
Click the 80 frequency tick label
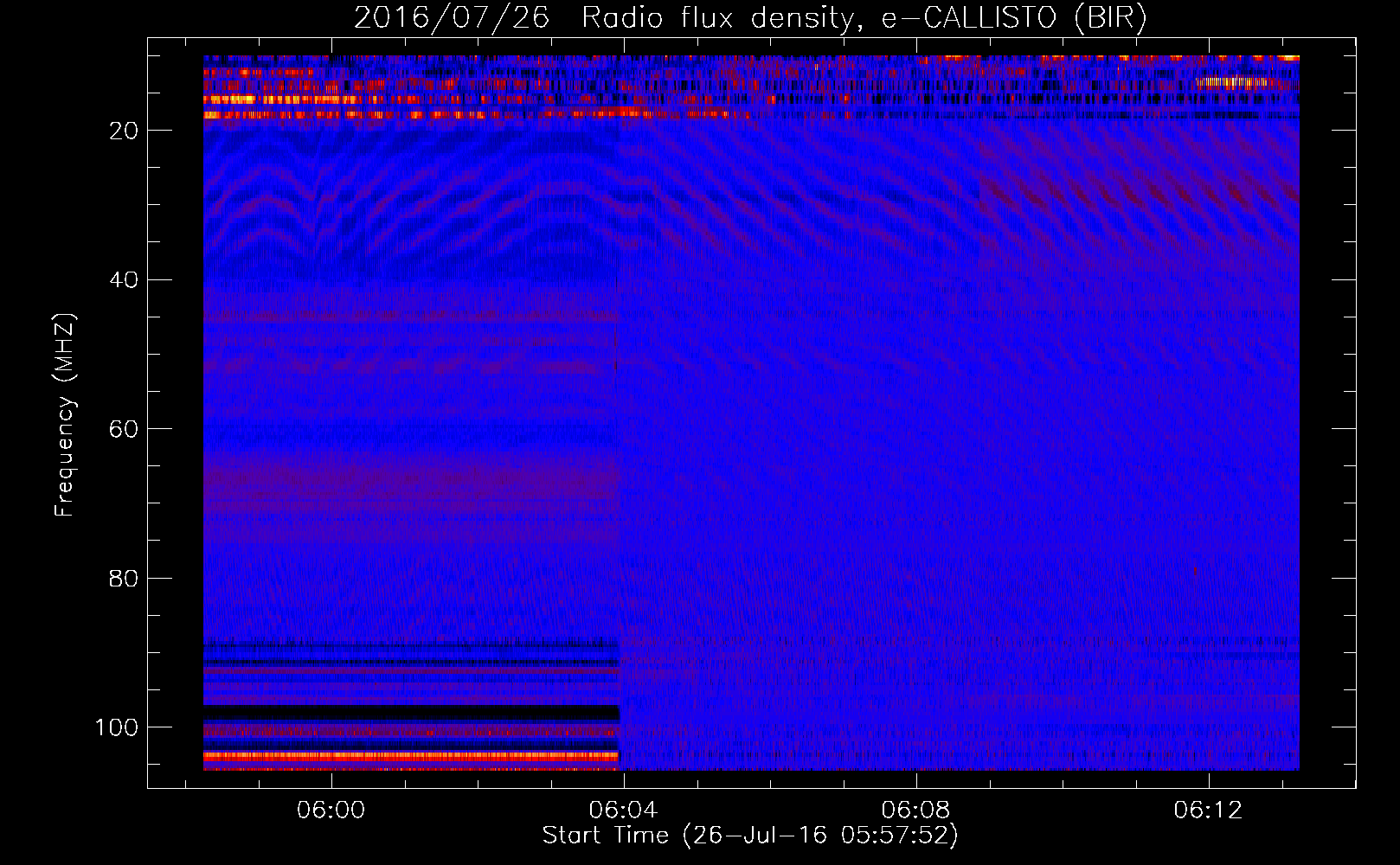click(x=124, y=578)
